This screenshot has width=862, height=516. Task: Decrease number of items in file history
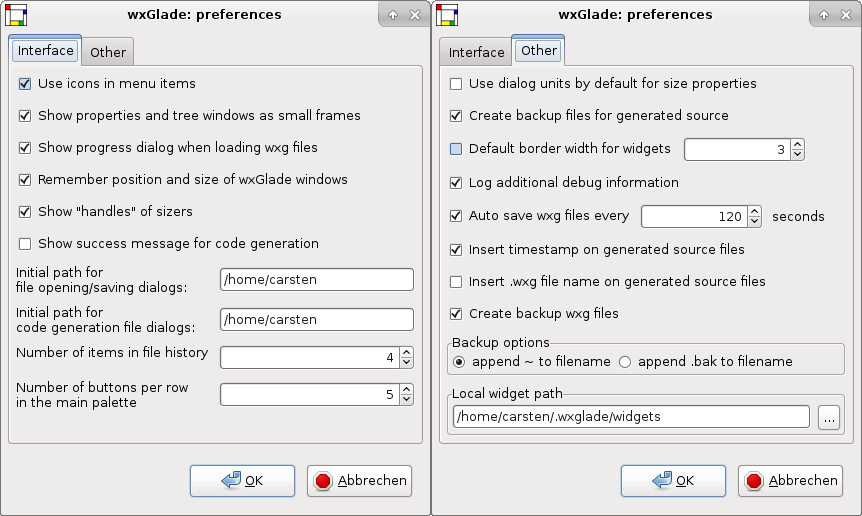point(407,363)
